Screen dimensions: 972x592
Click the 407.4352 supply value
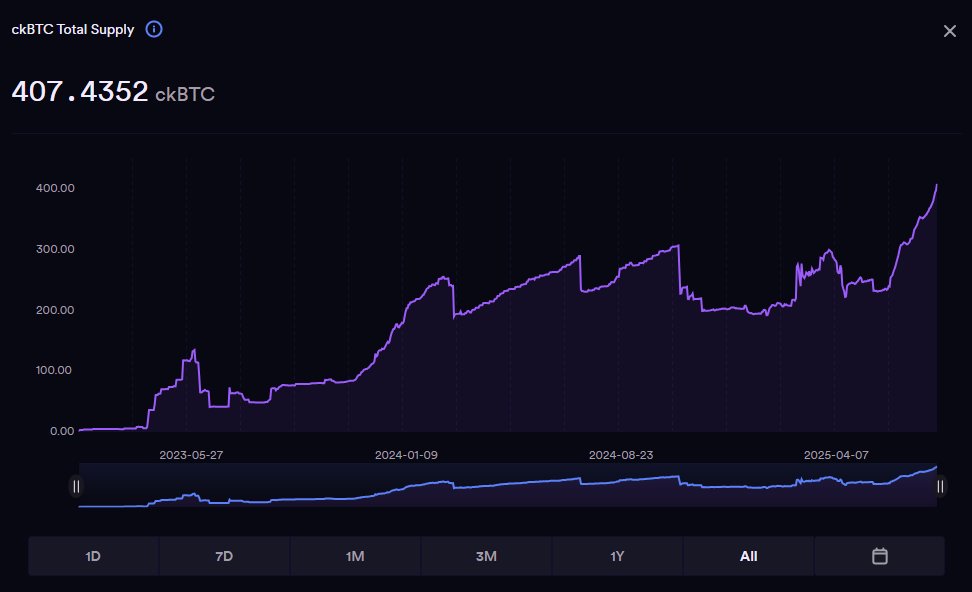[x=79, y=92]
